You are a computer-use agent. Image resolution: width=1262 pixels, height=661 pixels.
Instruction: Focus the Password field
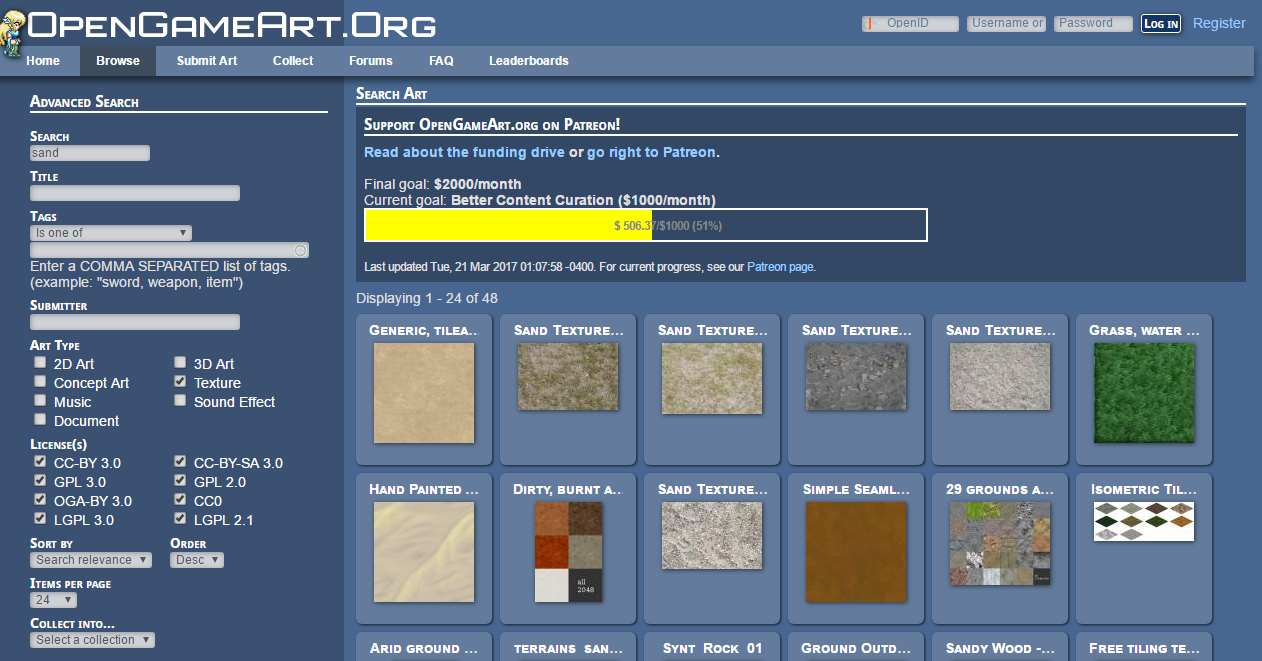[x=1093, y=23]
